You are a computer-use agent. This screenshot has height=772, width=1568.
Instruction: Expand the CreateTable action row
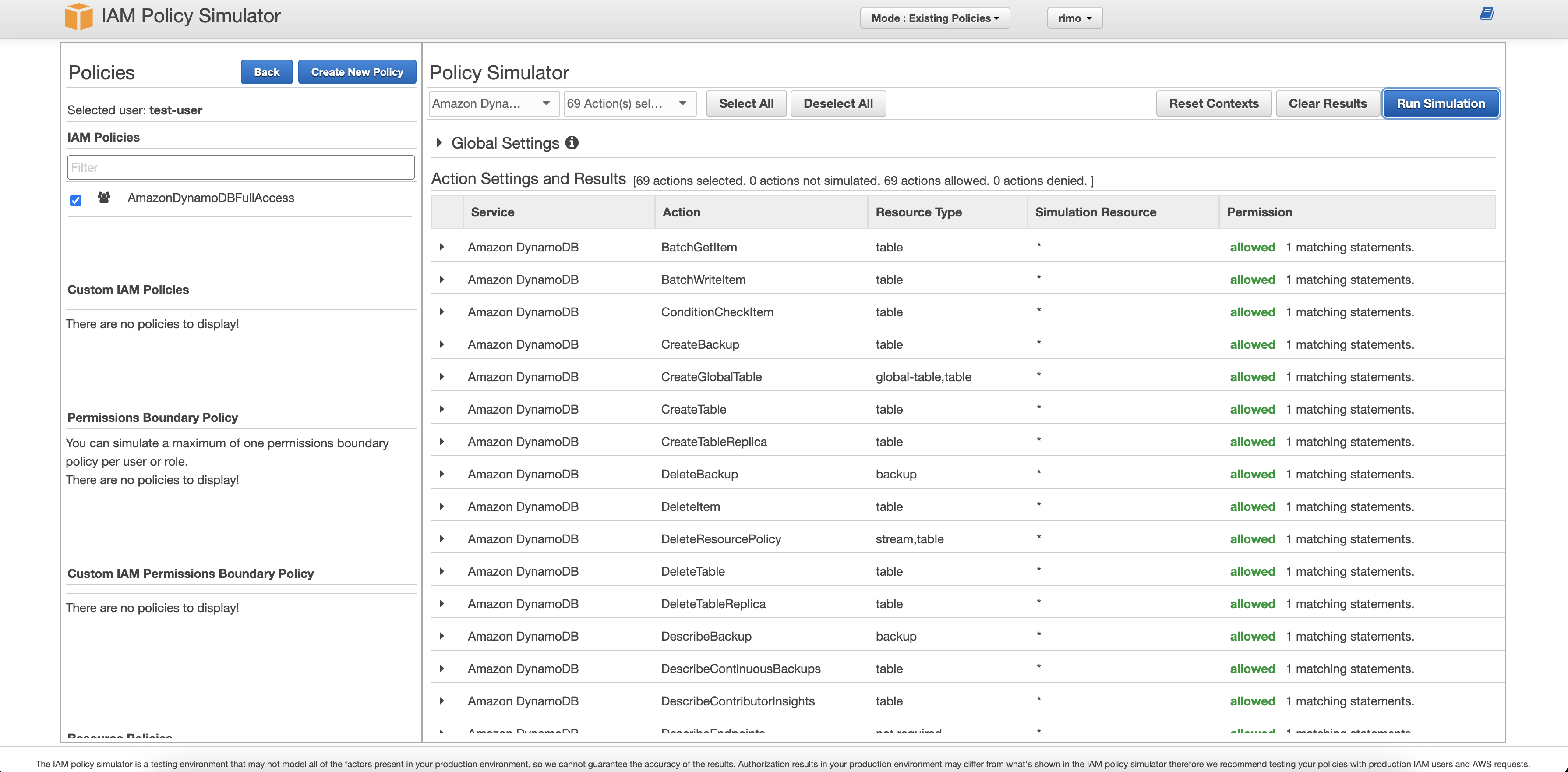(x=442, y=409)
